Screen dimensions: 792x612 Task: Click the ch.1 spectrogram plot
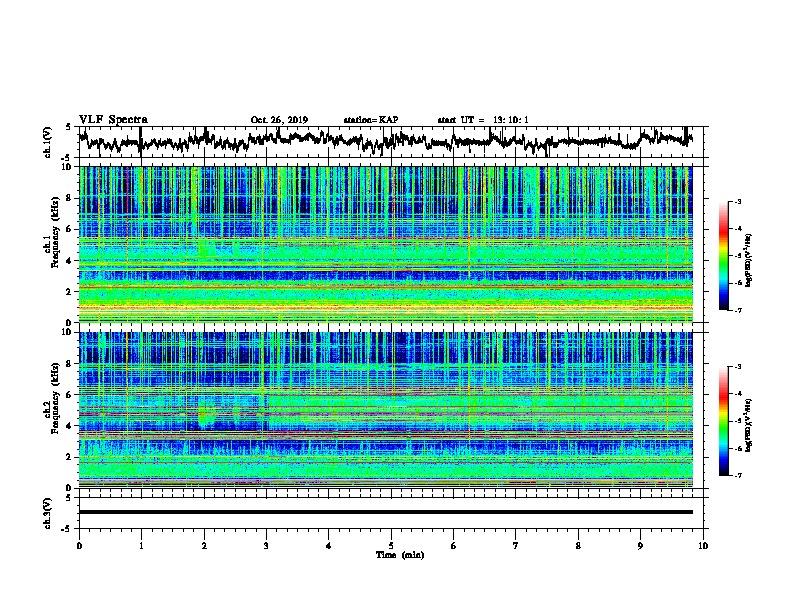(x=385, y=244)
